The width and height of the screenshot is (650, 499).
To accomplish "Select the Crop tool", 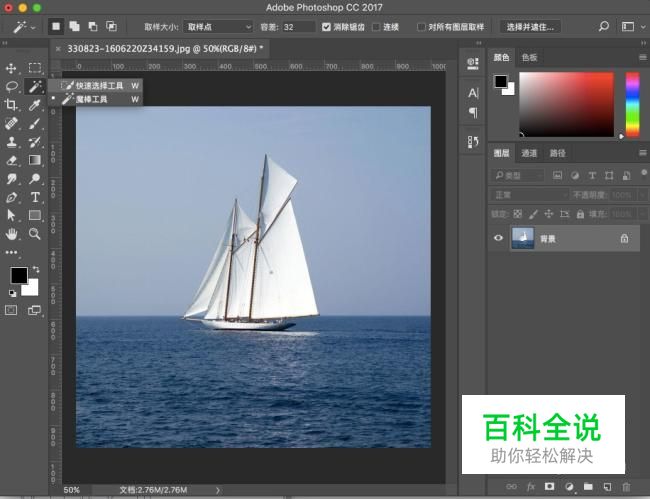I will (x=12, y=105).
